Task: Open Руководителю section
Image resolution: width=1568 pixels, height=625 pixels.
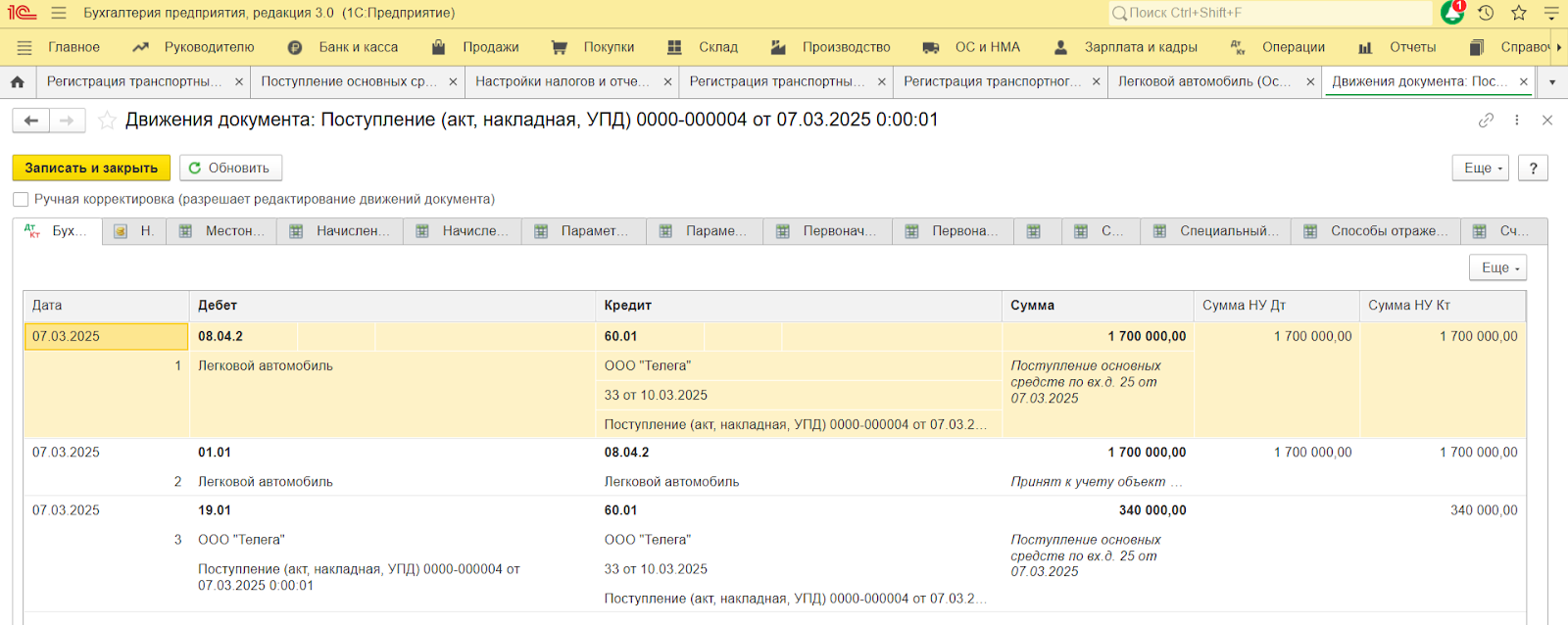Action: pyautogui.click(x=194, y=47)
